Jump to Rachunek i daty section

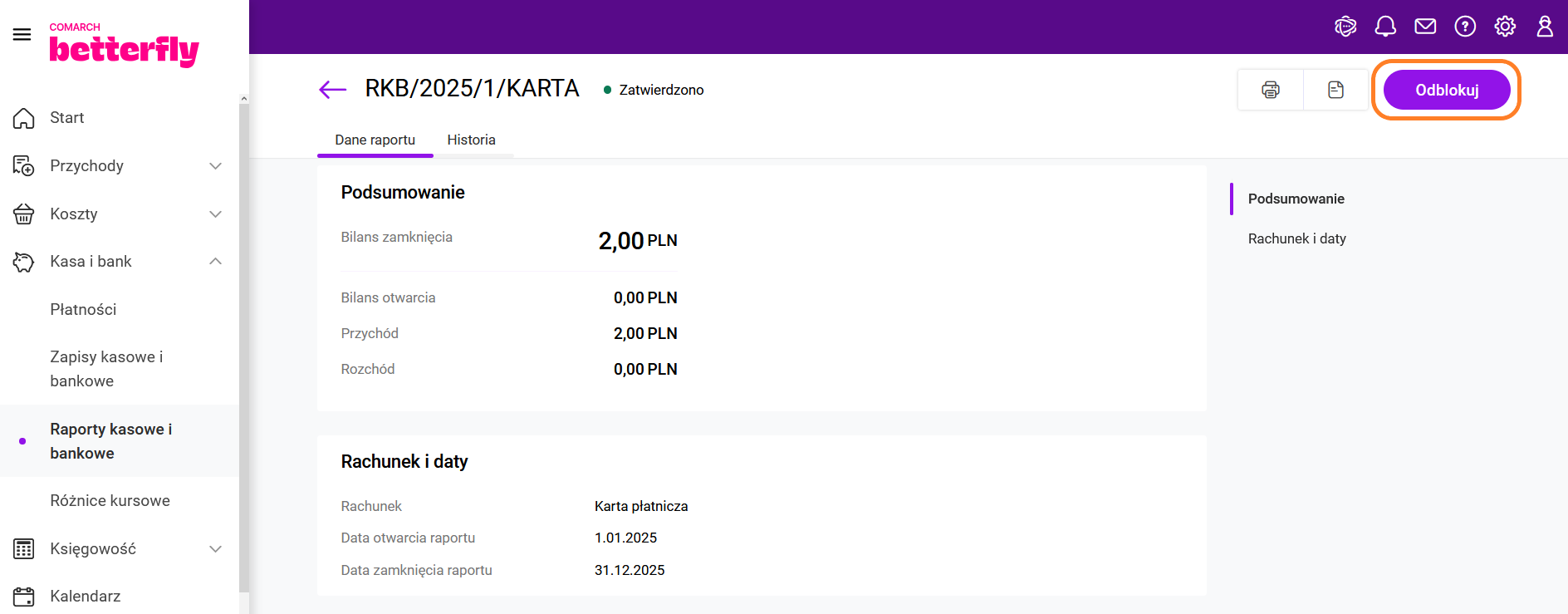pos(1296,238)
